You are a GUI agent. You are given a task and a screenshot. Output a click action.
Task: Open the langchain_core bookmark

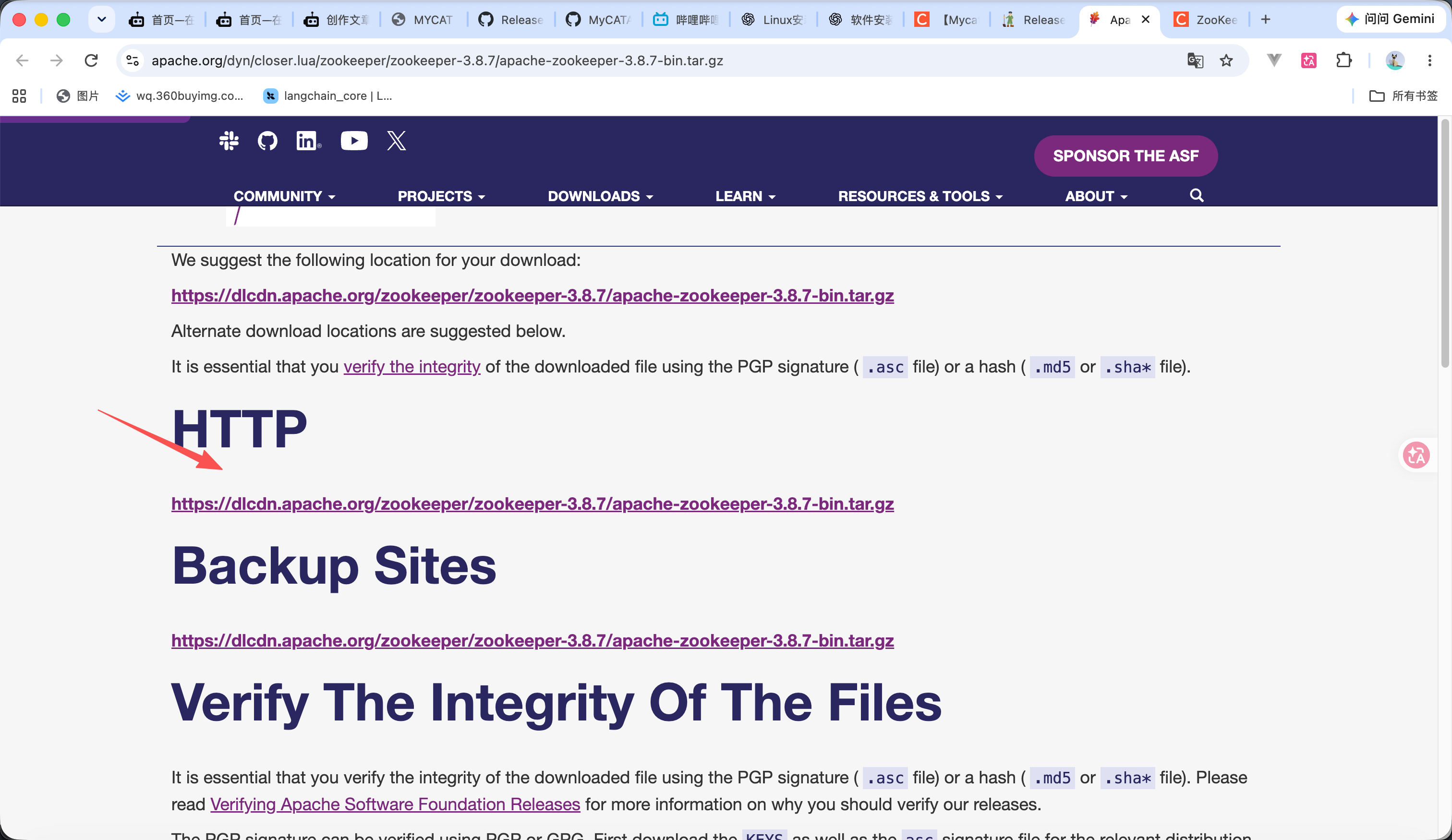coord(328,96)
